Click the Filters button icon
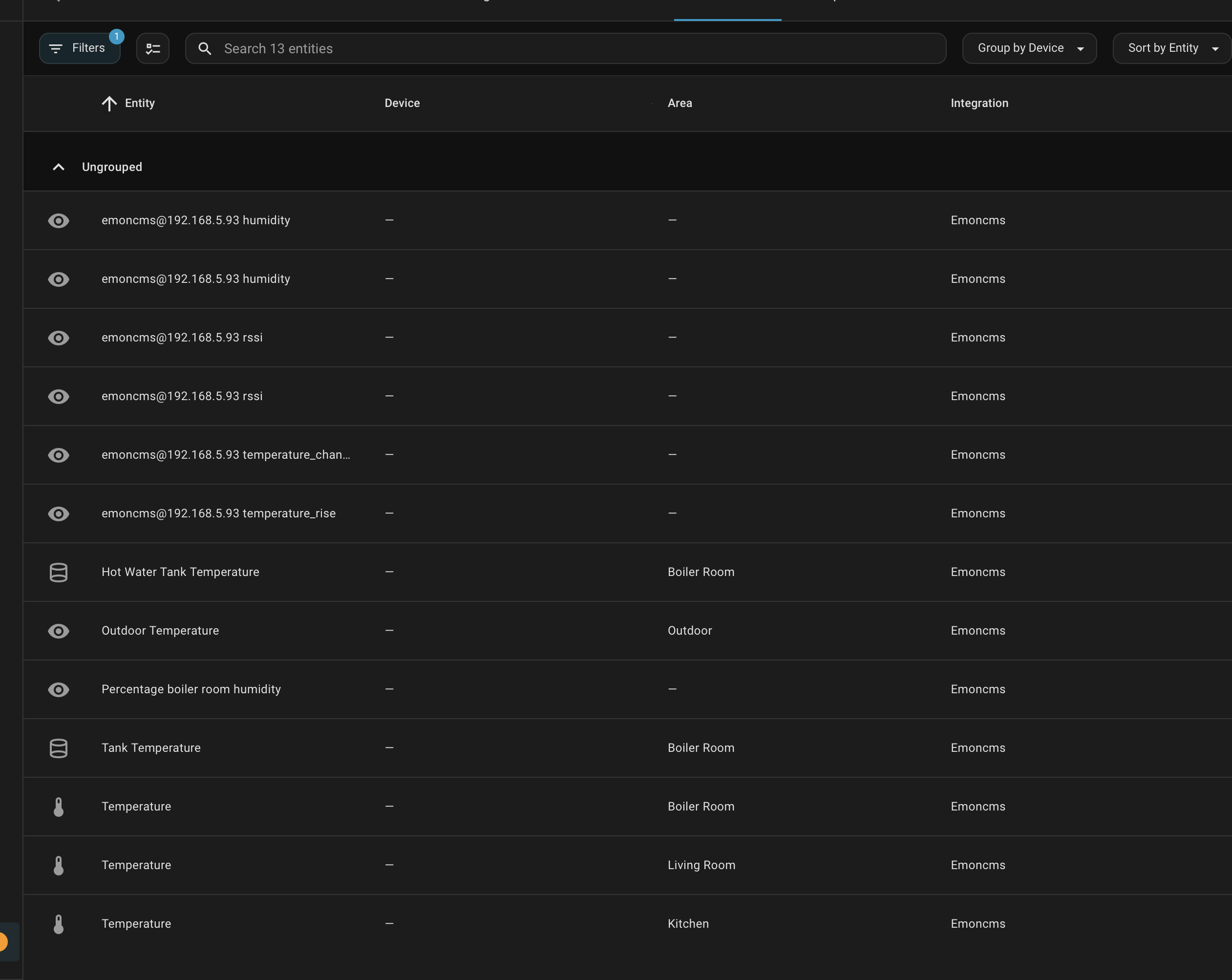Viewport: 1232px width, 980px height. pos(55,48)
